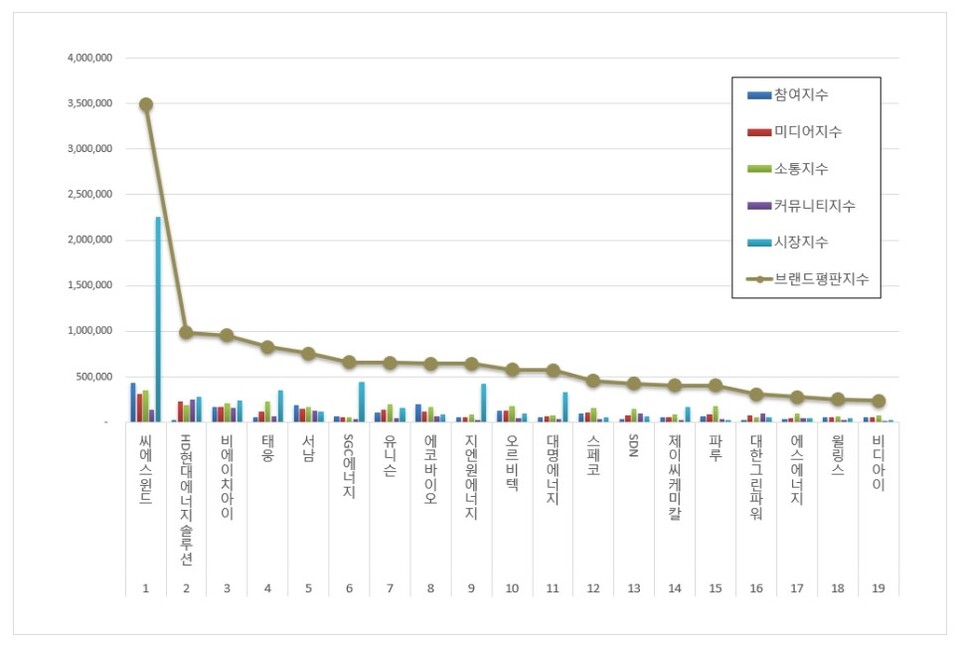Click the blue 참여지수 legend swatch
The width and height of the screenshot is (960, 649).
point(758,96)
